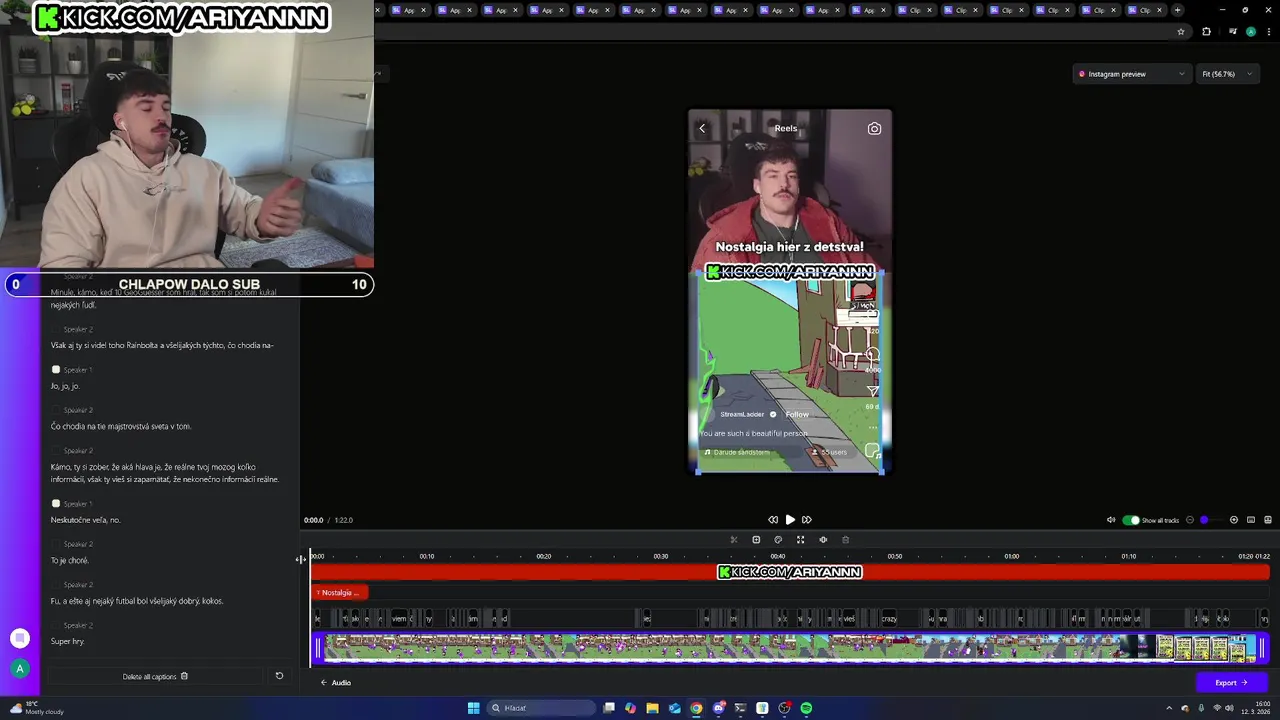Open Chrome's three-dot menu
Image resolution: width=1280 pixels, height=720 pixels.
click(1268, 31)
